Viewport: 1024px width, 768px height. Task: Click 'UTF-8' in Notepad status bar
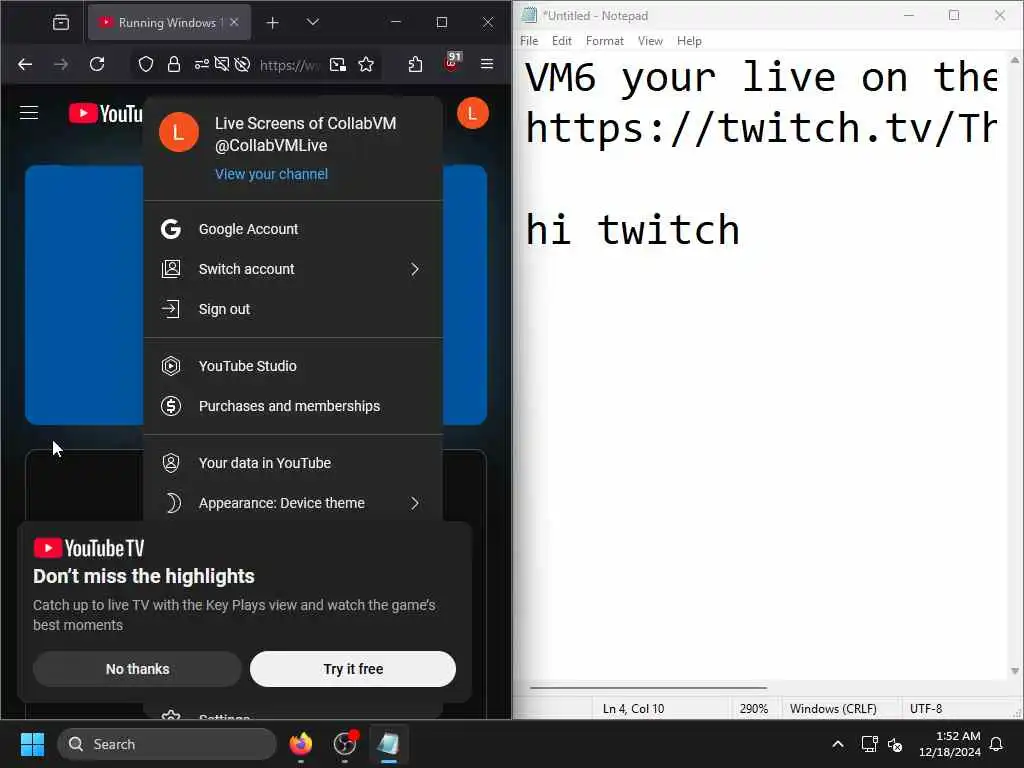point(925,709)
